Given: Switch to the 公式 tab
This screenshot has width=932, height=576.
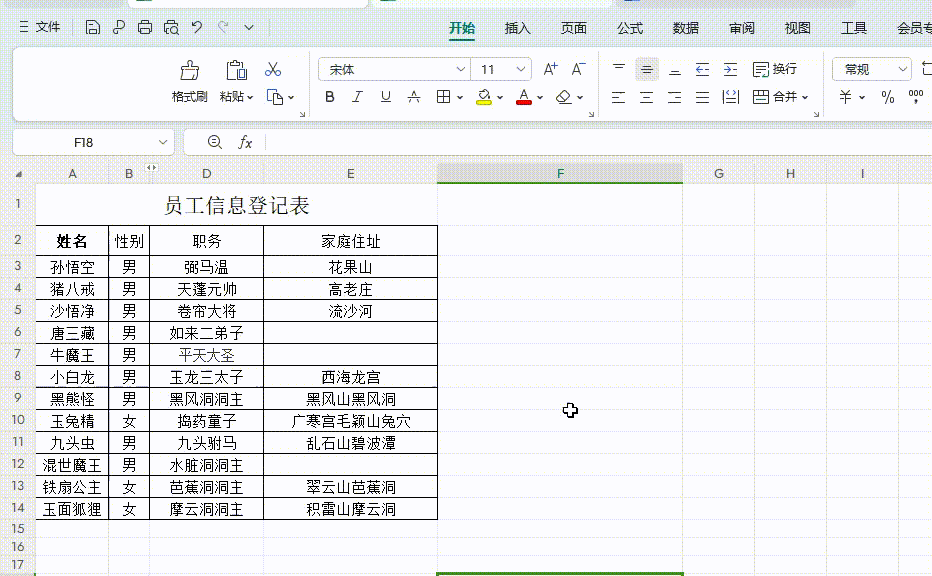Looking at the screenshot, I should (629, 28).
